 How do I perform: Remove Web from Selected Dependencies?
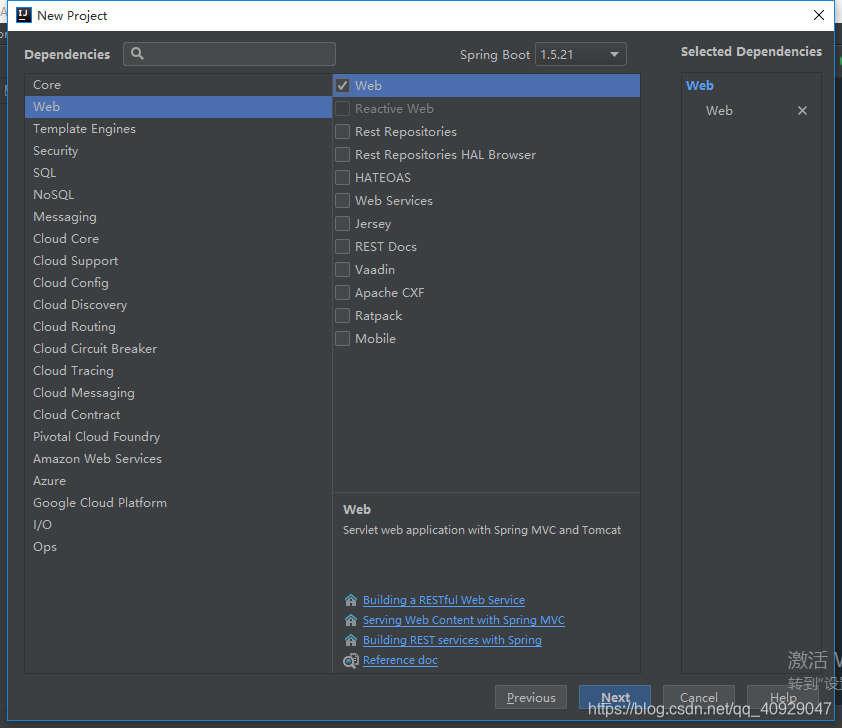coord(802,111)
